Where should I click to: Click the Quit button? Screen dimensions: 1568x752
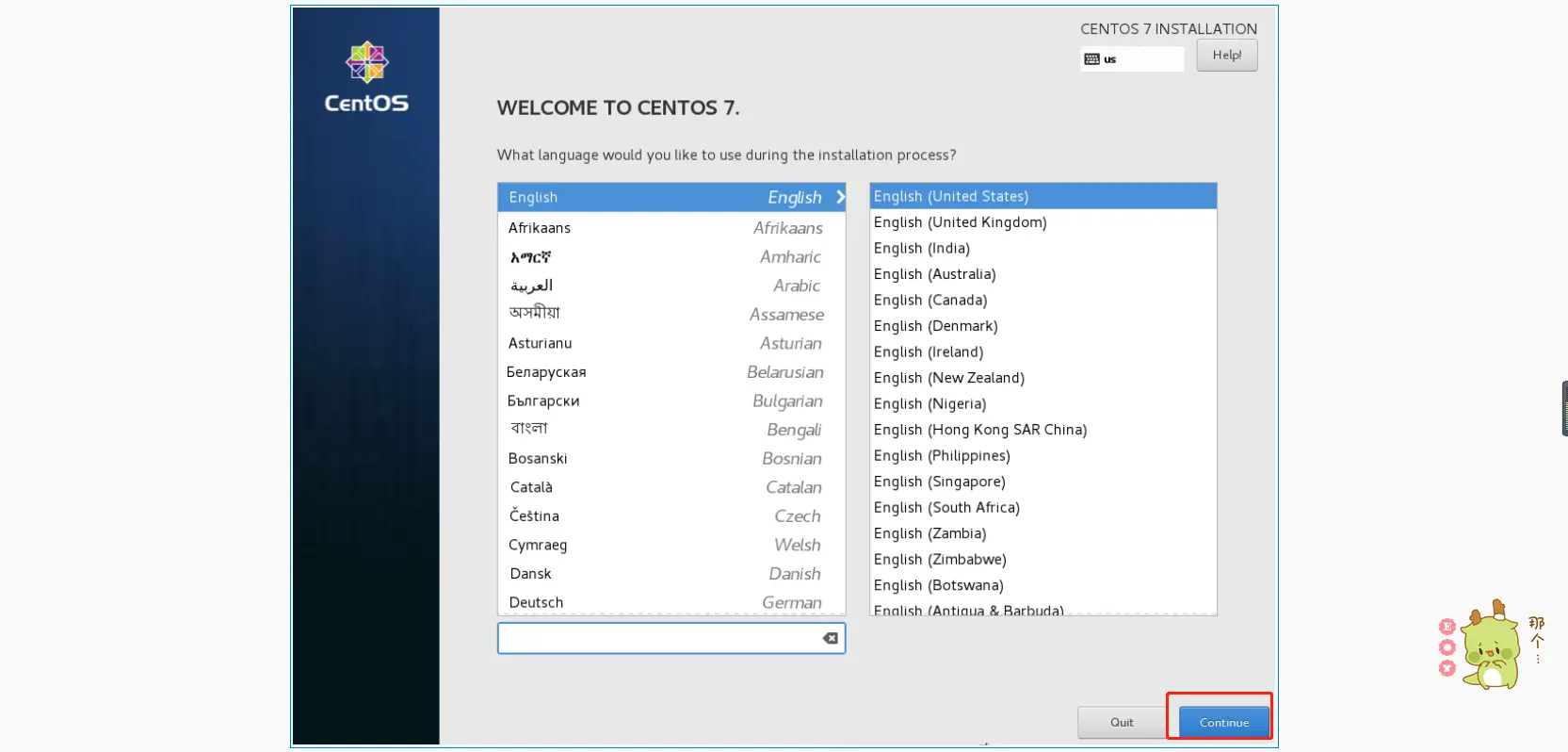pyautogui.click(x=1122, y=723)
